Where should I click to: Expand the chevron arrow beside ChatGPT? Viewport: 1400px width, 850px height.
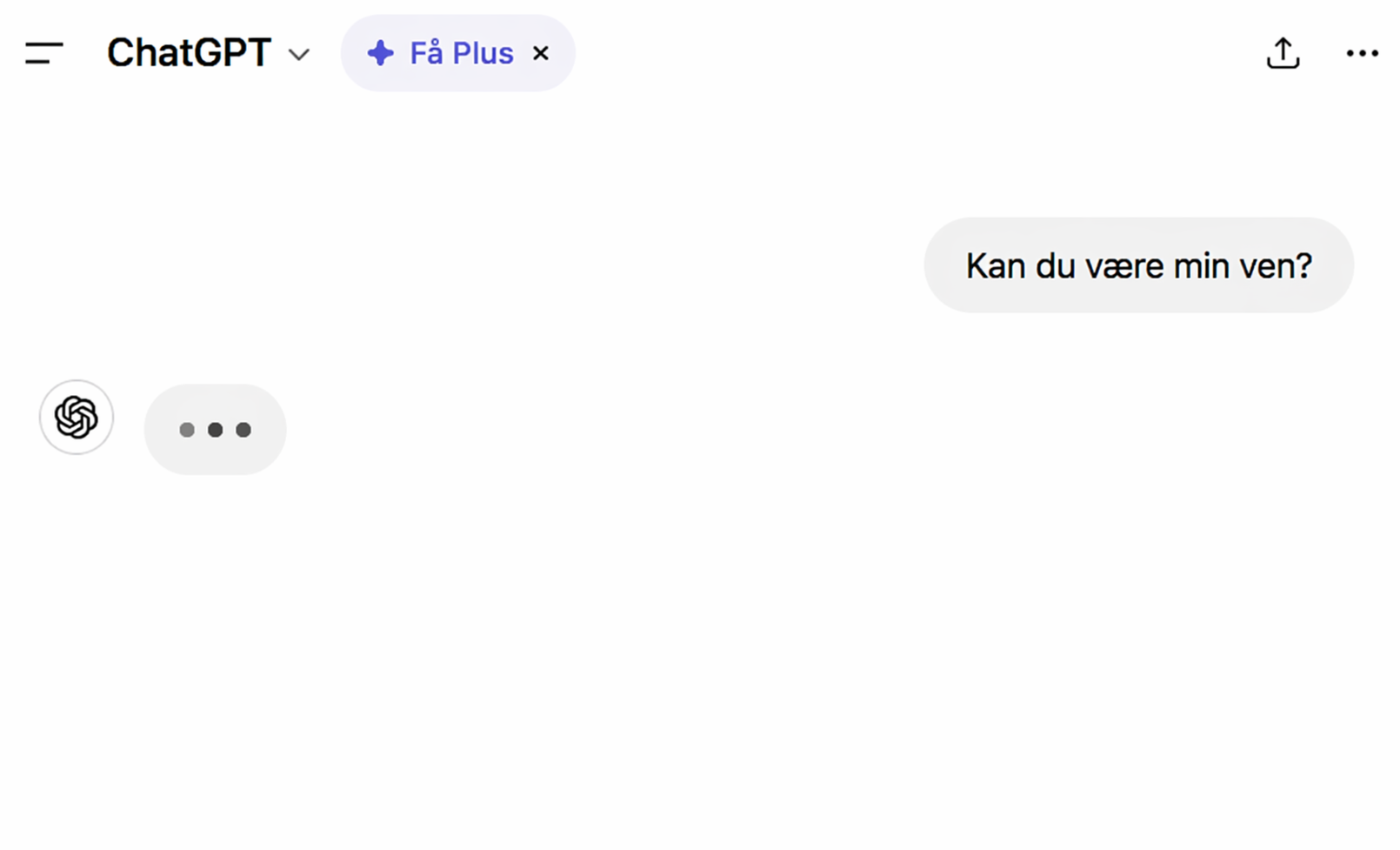[299, 55]
